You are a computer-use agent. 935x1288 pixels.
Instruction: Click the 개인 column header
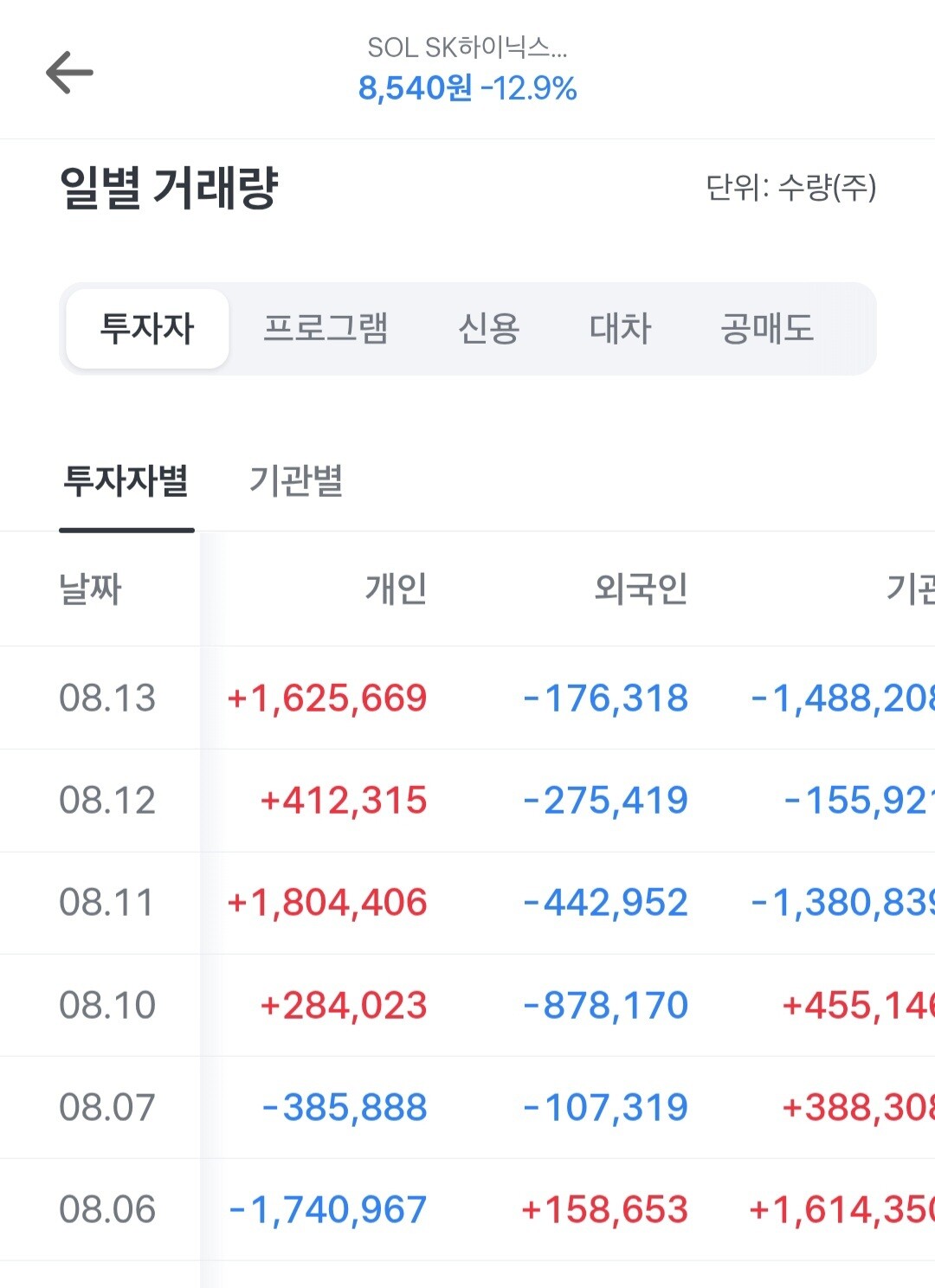(396, 589)
